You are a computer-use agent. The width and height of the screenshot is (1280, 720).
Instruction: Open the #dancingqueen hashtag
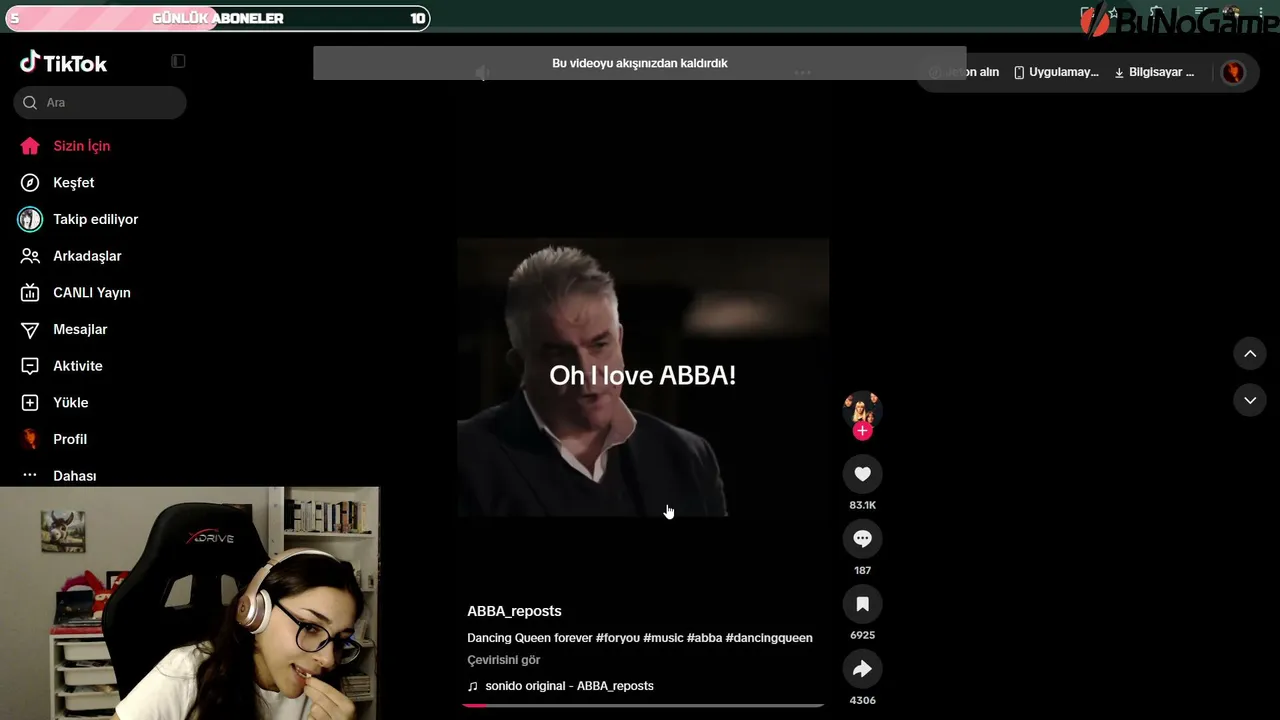pyautogui.click(x=769, y=638)
